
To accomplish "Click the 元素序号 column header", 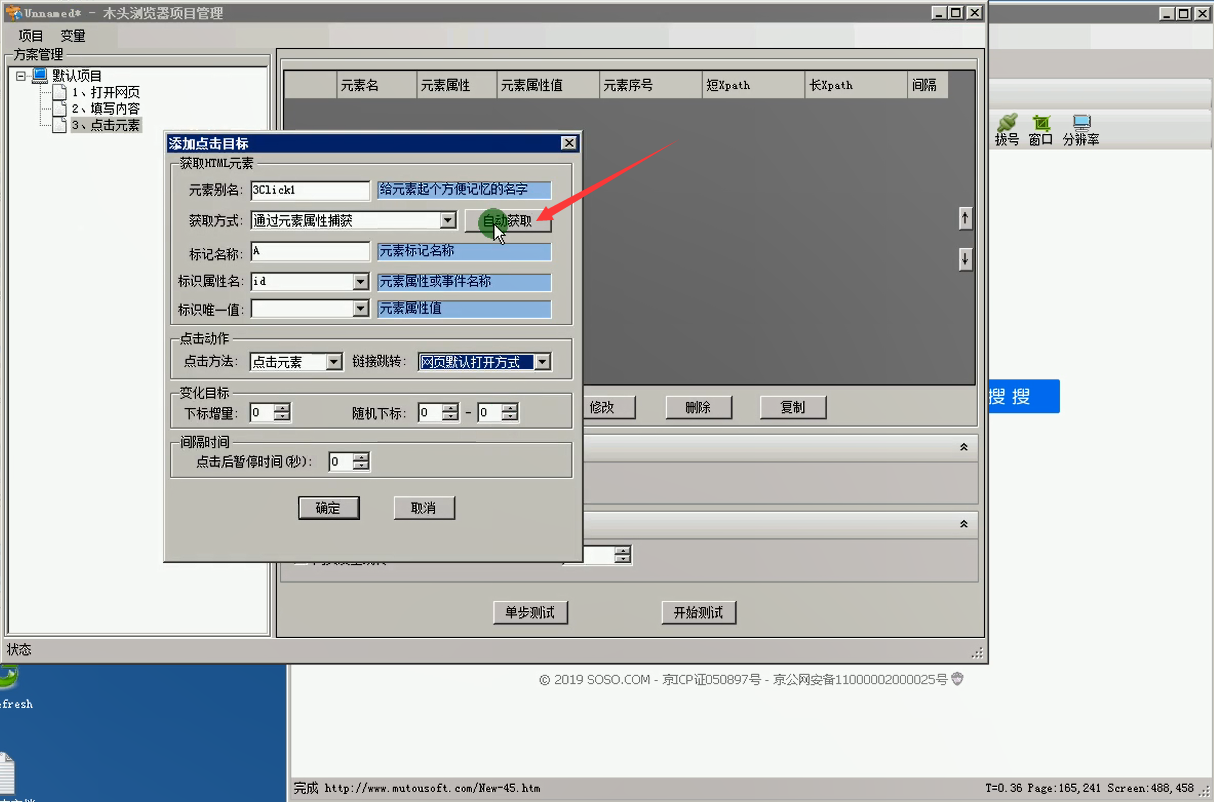I will (650, 85).
